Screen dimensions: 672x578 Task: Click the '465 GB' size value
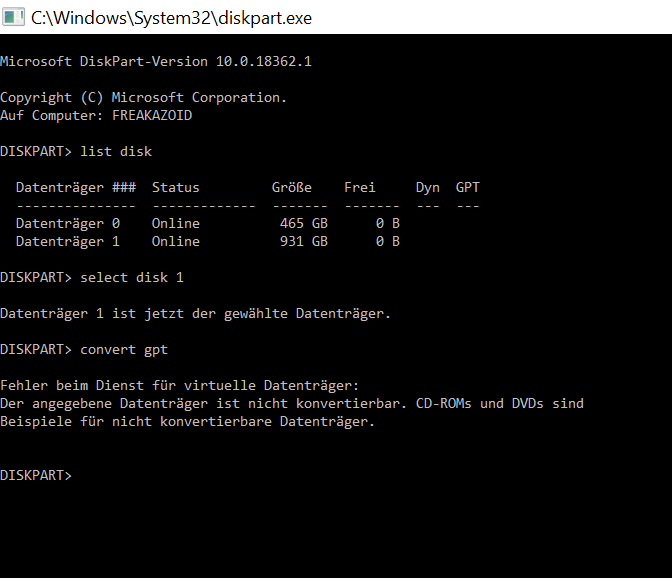point(303,223)
